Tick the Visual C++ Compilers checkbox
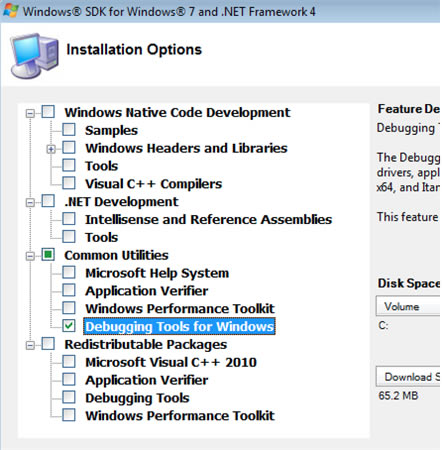 [x=69, y=183]
